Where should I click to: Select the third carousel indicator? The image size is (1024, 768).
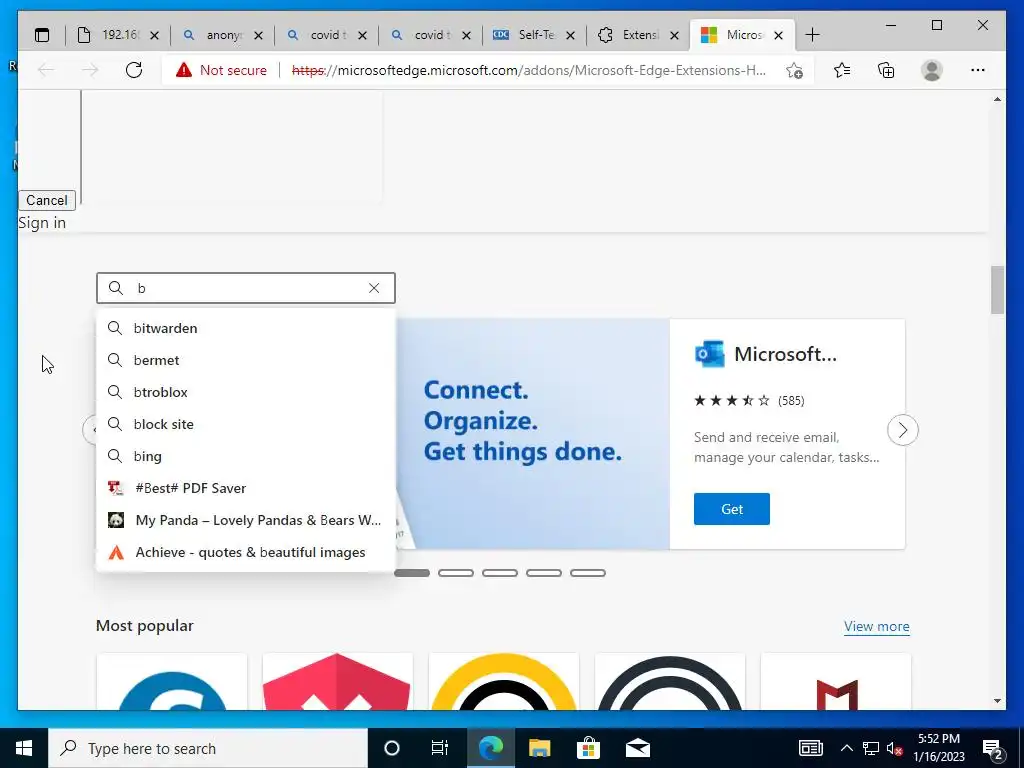click(500, 573)
